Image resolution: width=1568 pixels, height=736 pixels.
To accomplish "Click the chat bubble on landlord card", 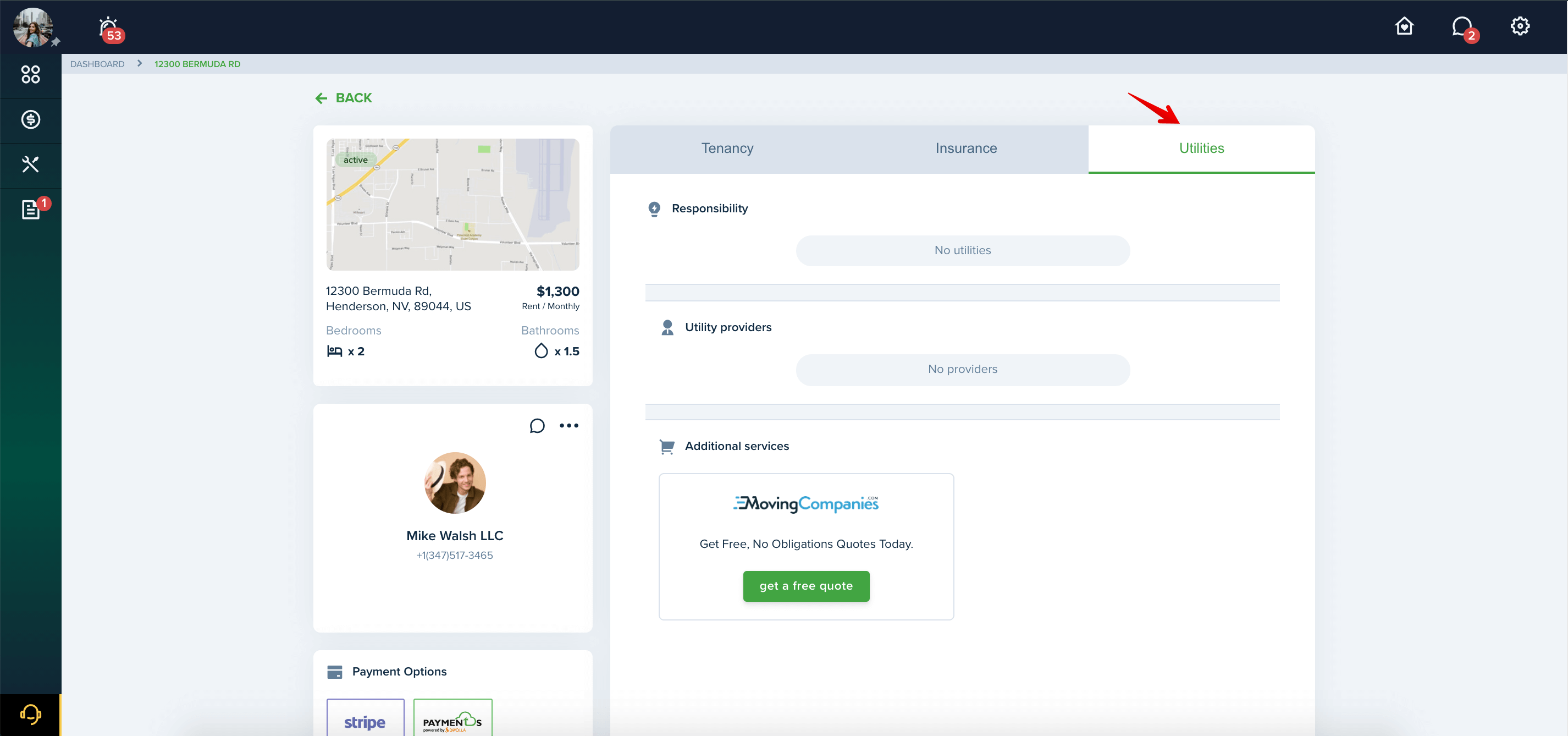I will click(x=537, y=426).
